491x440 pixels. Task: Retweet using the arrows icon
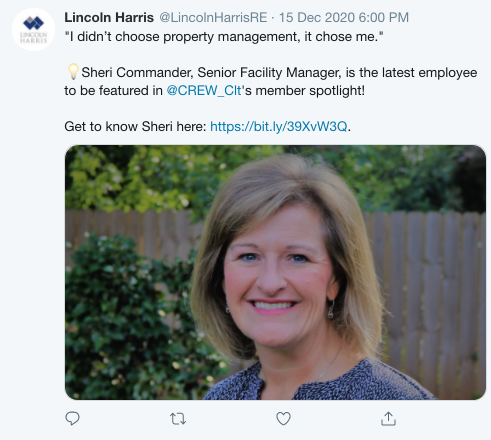pos(178,419)
